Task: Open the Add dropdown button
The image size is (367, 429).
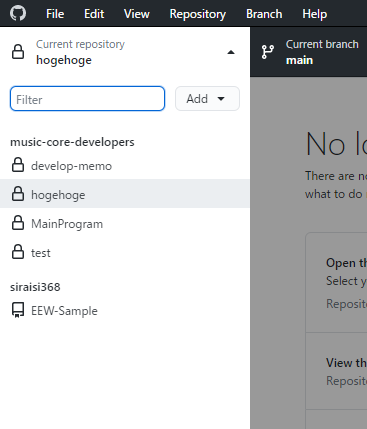Action: coord(207,99)
